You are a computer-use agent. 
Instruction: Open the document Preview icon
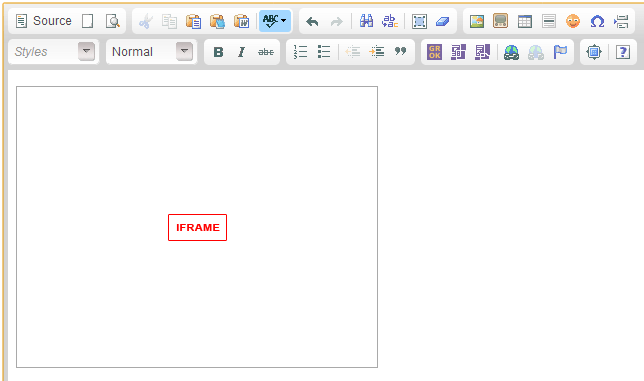(112, 21)
